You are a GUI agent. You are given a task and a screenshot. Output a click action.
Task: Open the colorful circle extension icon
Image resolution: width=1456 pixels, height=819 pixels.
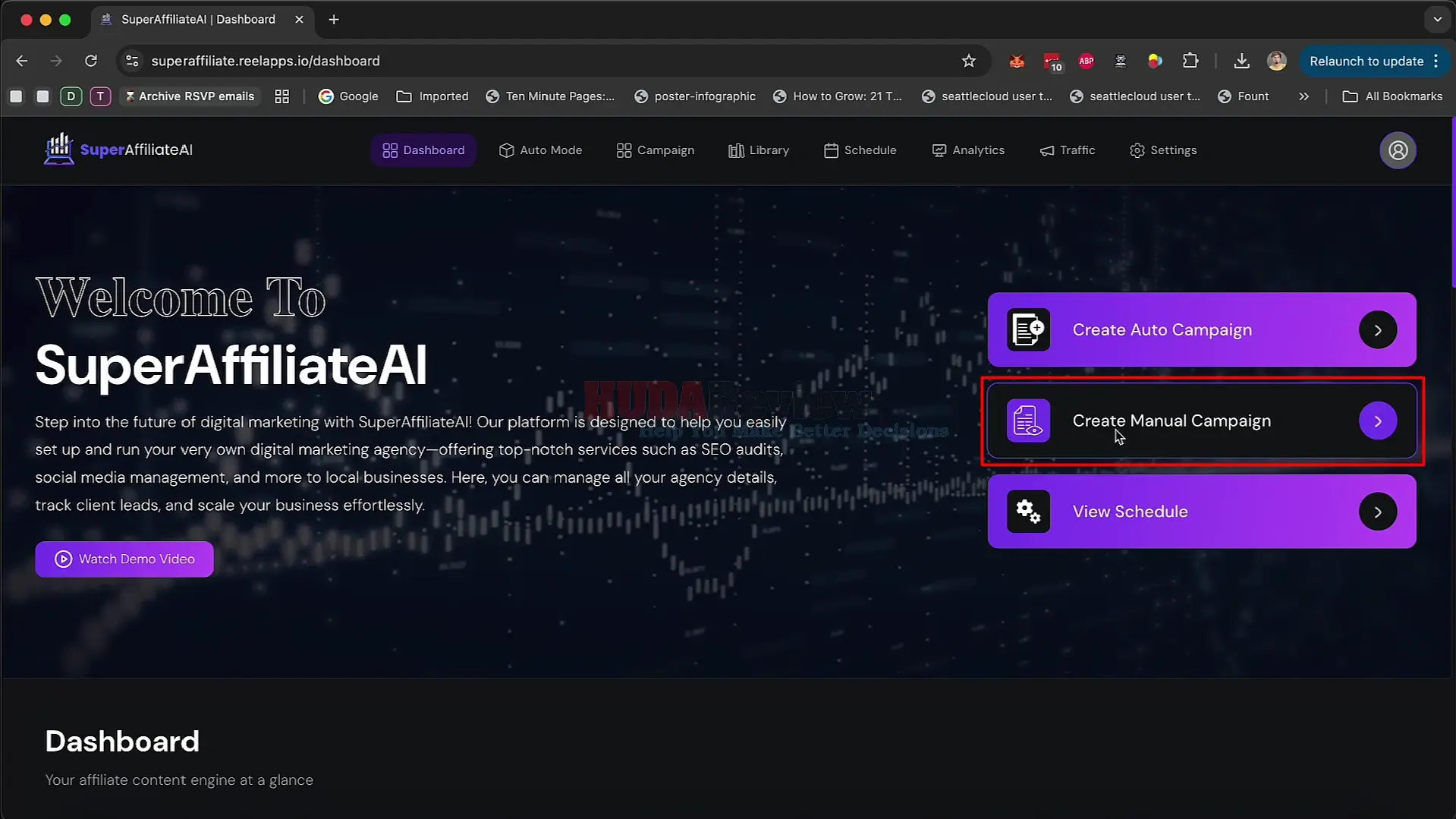pyautogui.click(x=1155, y=61)
